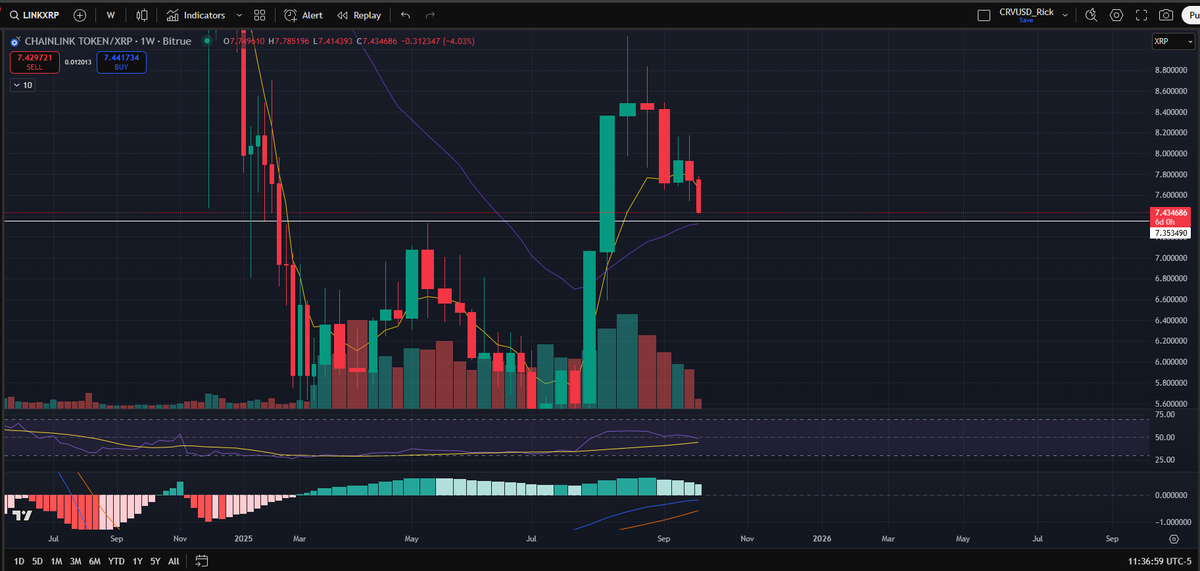Image resolution: width=1200 pixels, height=571 pixels.
Task: Click the current price label 7.434686
Action: 1170,213
